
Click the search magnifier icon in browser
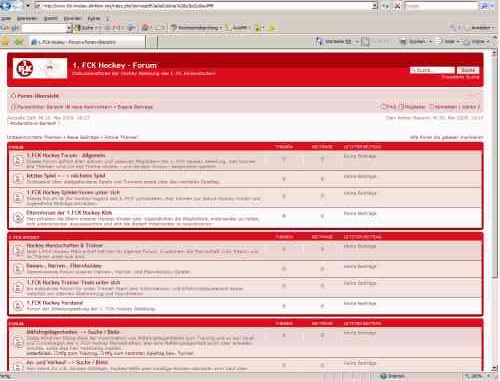484,6
